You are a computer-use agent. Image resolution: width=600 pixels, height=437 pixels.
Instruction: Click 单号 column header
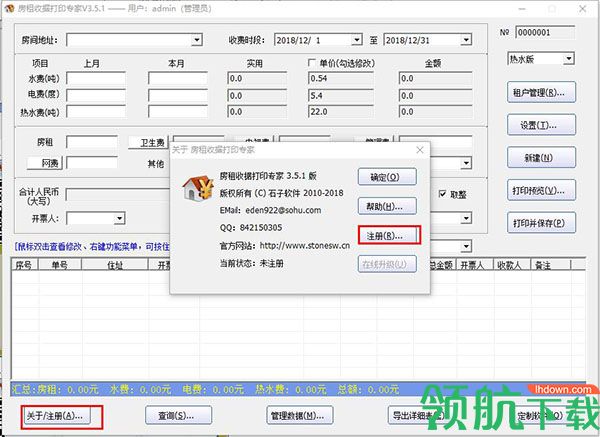(x=60, y=264)
